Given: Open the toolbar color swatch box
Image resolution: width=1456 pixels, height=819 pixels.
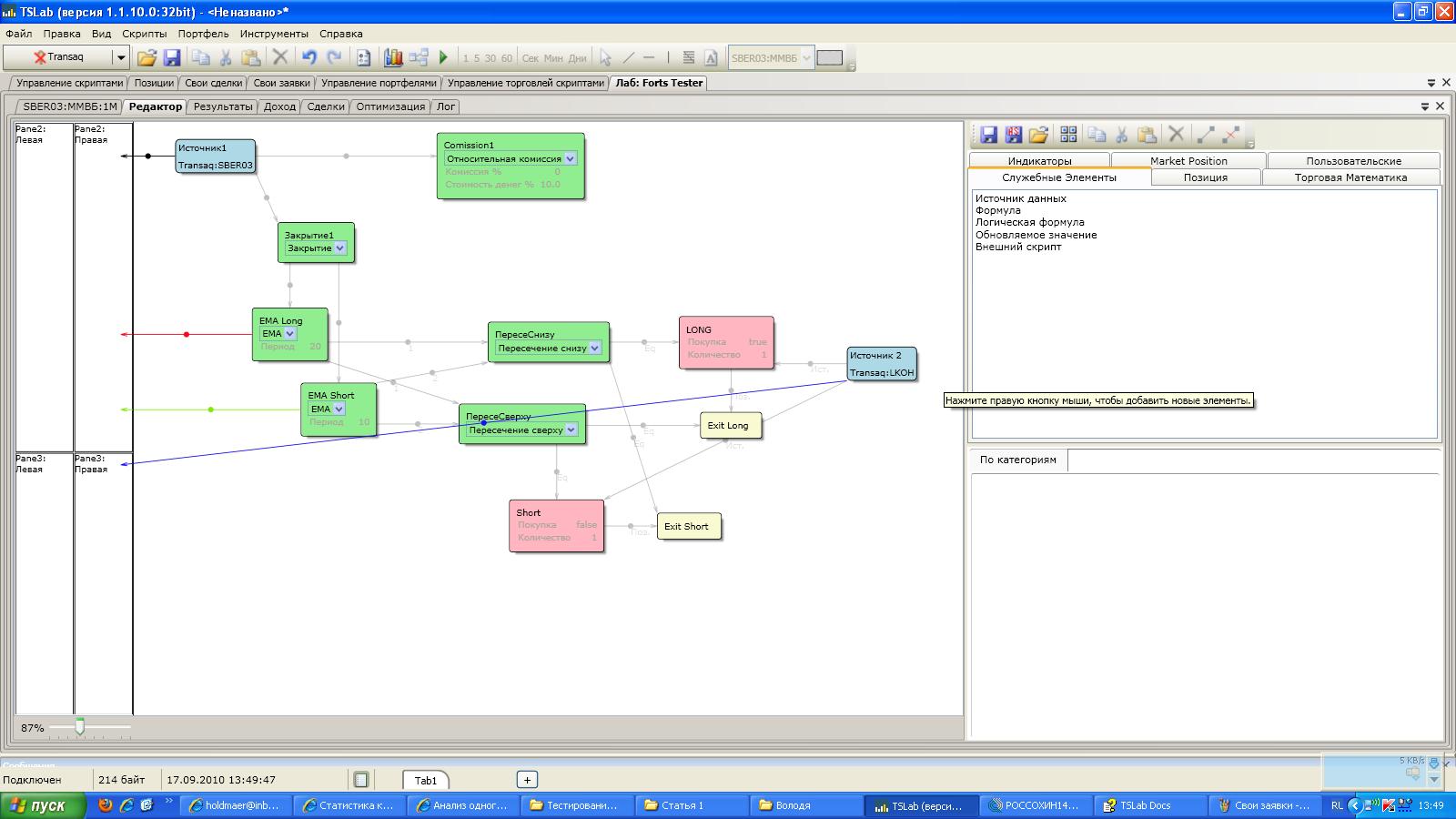Looking at the screenshot, I should point(830,57).
